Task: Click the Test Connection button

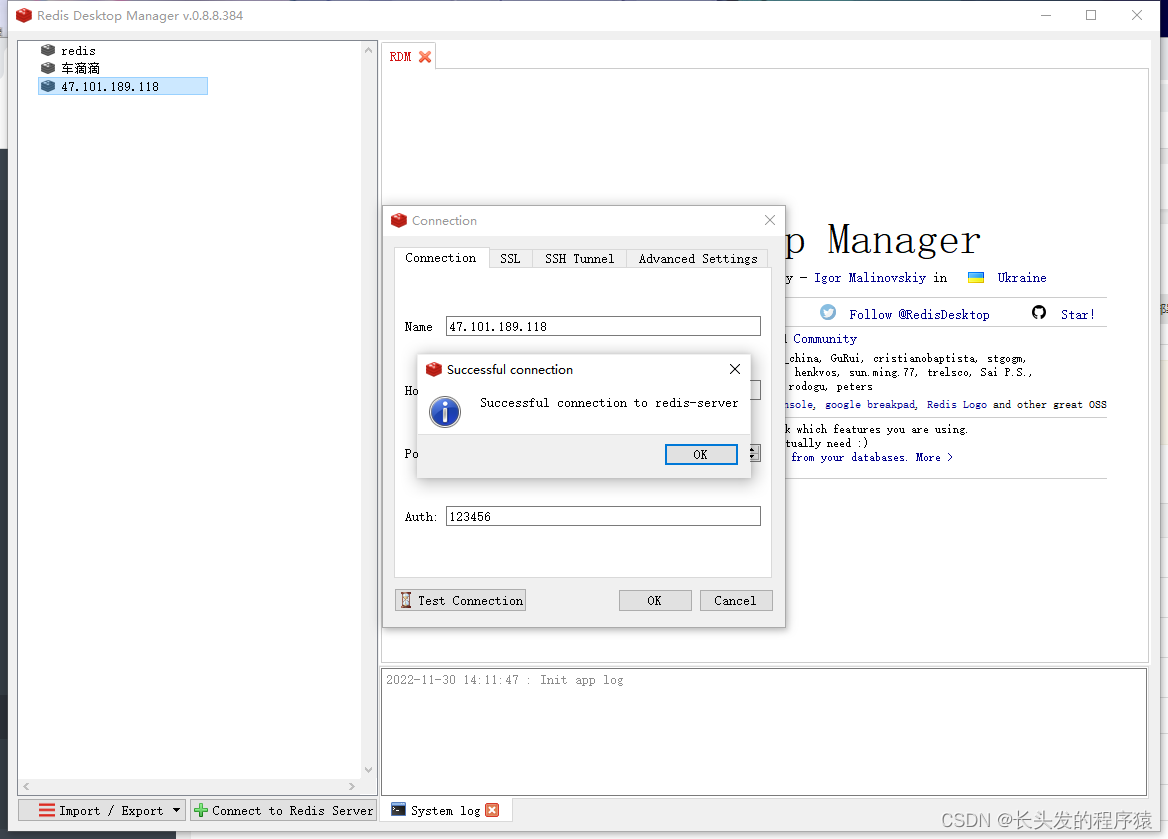Action: pos(460,601)
